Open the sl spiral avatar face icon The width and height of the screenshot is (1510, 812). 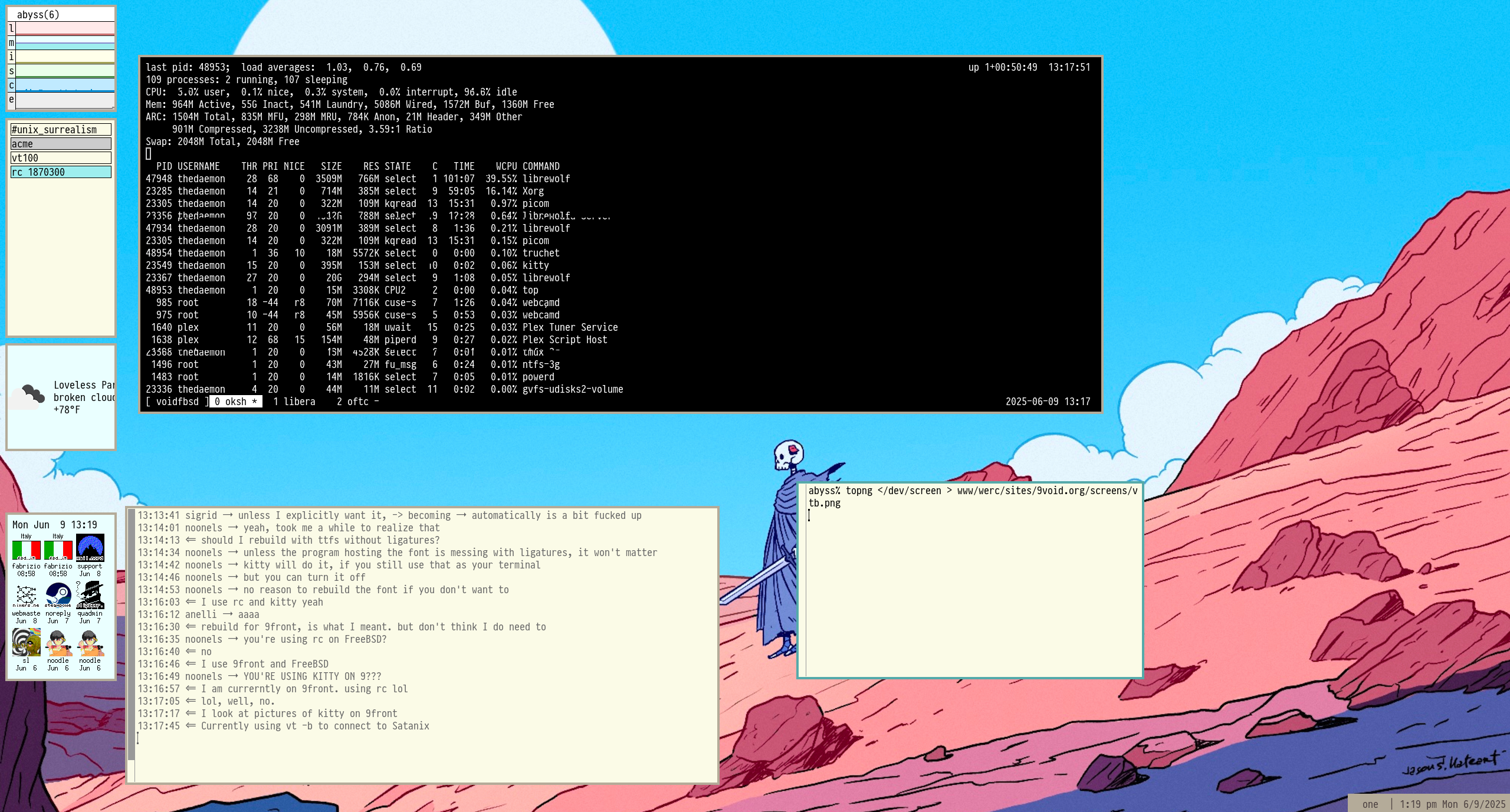click(x=26, y=642)
